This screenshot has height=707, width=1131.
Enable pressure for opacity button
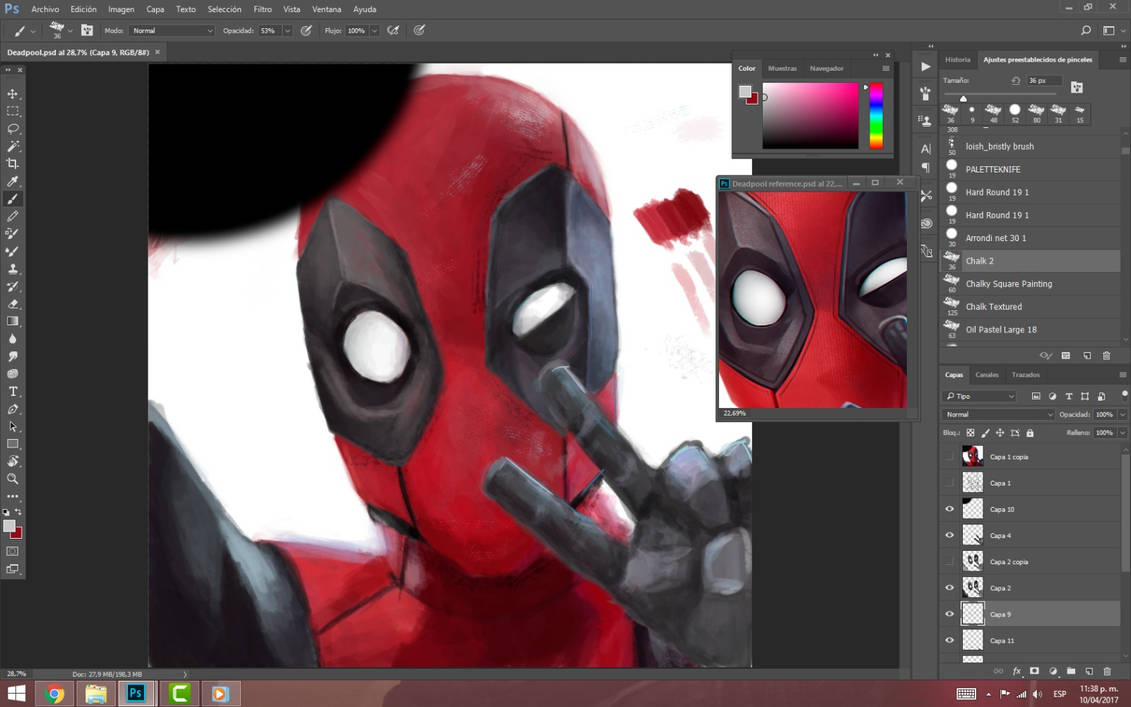click(x=306, y=30)
